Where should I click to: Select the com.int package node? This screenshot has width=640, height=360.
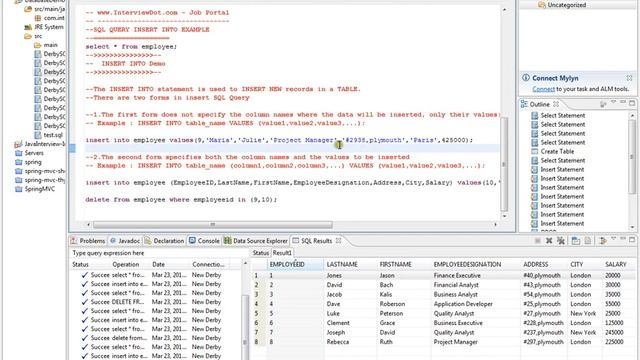54,18
